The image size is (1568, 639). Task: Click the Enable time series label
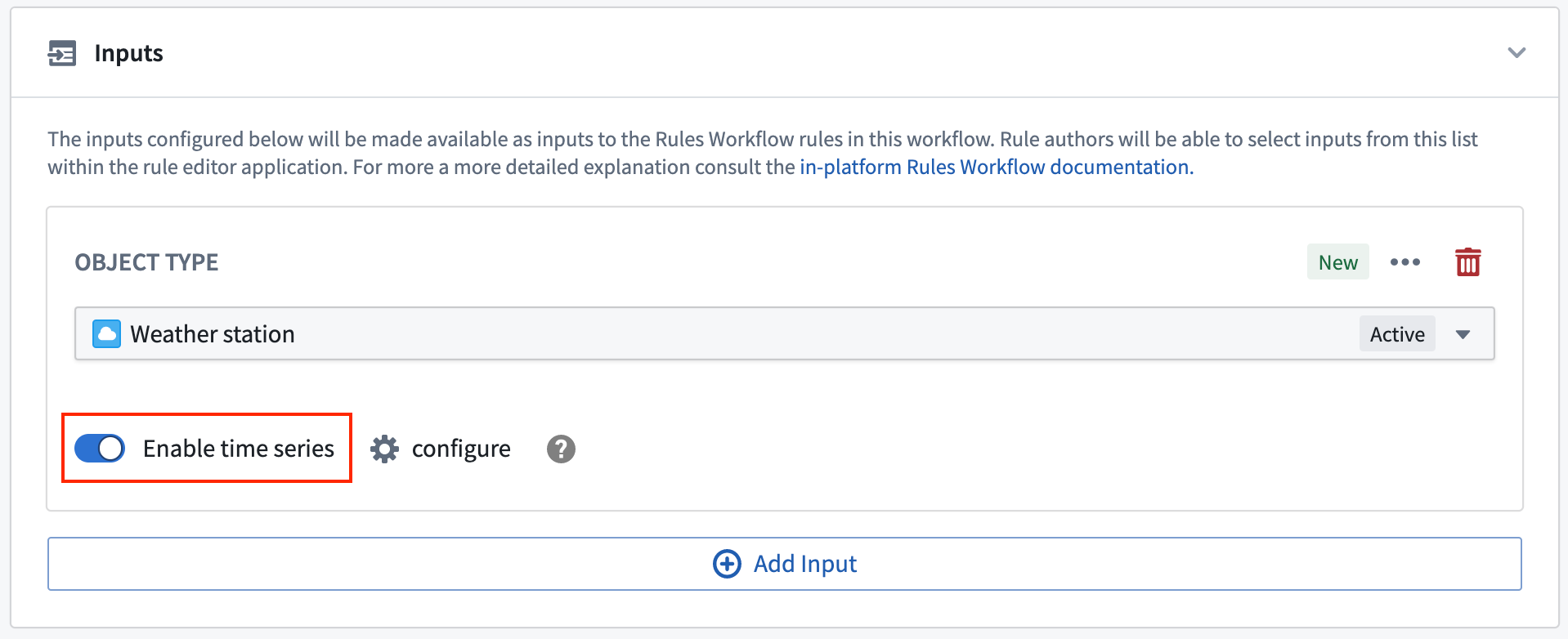tap(239, 448)
